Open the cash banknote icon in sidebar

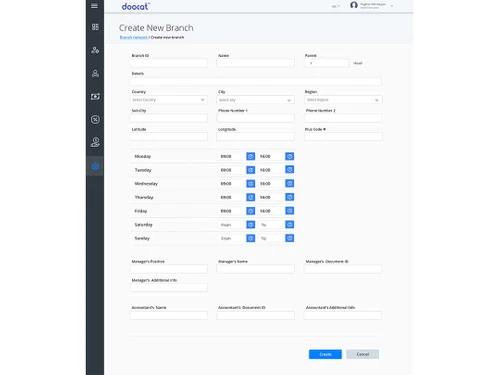click(x=95, y=96)
